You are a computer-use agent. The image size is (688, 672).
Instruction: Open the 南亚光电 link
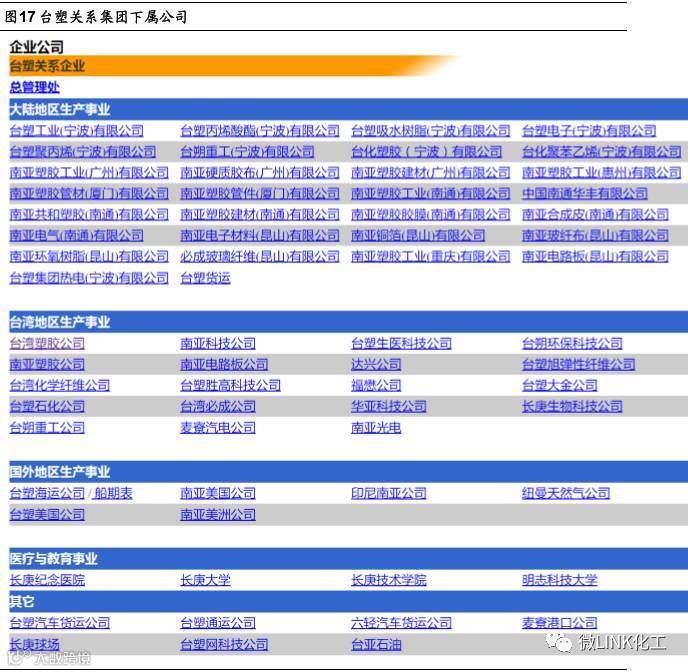tap(376, 428)
